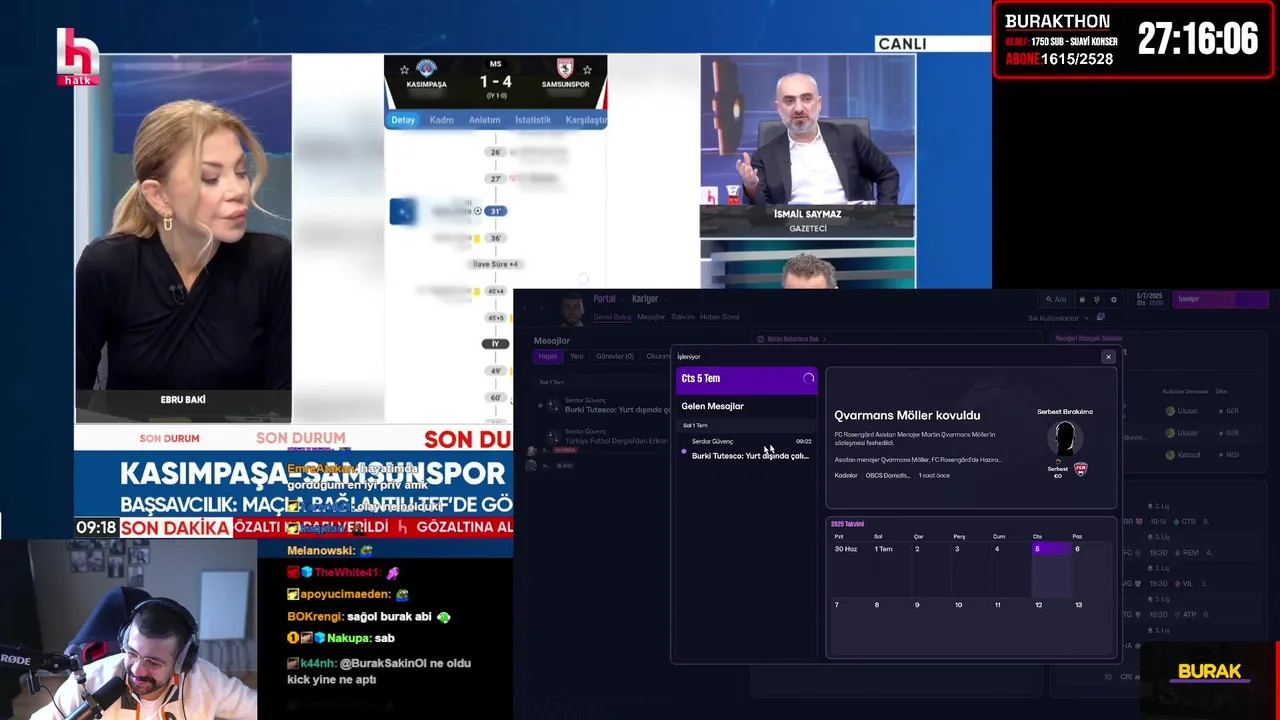Toggle the favorite star next to Samsunspor
The height and width of the screenshot is (720, 1280).
tap(587, 70)
